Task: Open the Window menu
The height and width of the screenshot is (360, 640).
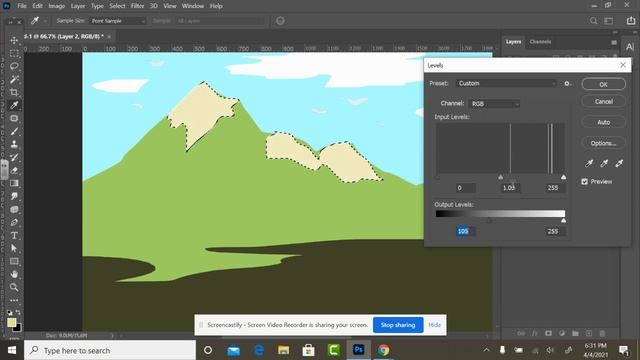Action: pyautogui.click(x=193, y=6)
